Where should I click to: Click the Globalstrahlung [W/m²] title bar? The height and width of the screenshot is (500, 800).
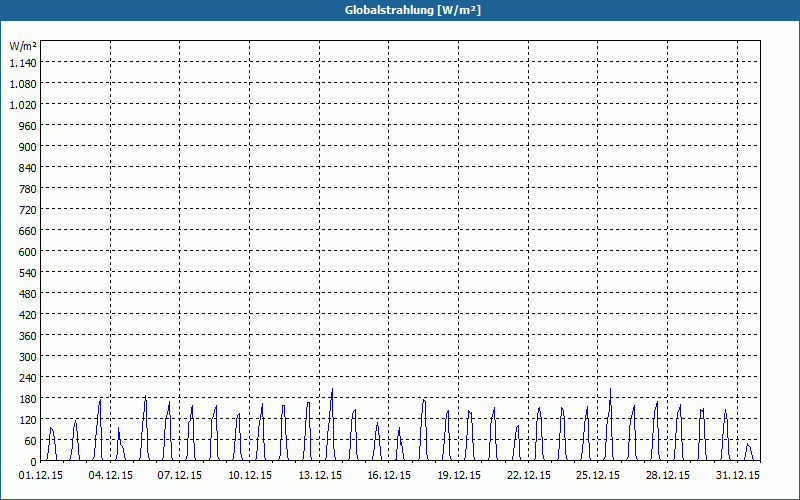400,10
